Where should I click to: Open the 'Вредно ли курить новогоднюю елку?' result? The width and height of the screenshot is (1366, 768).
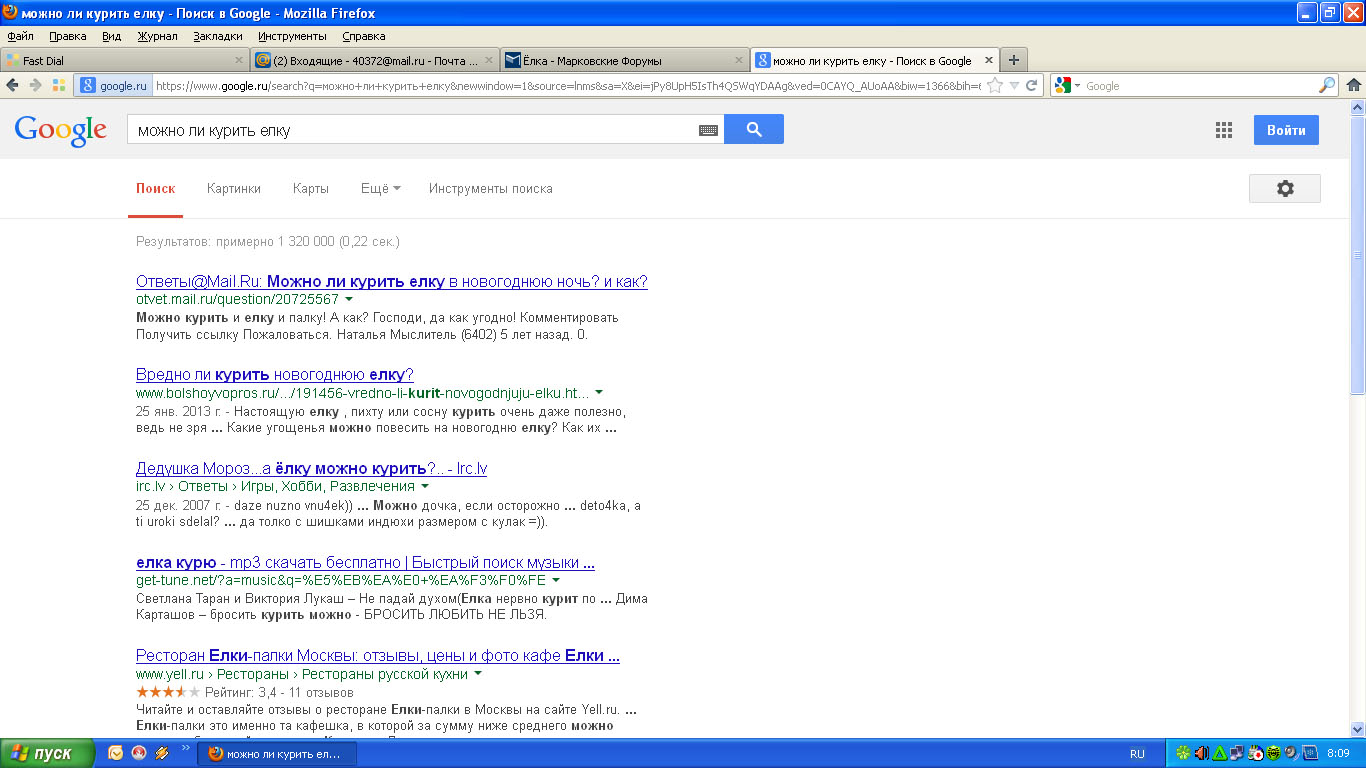click(x=274, y=375)
